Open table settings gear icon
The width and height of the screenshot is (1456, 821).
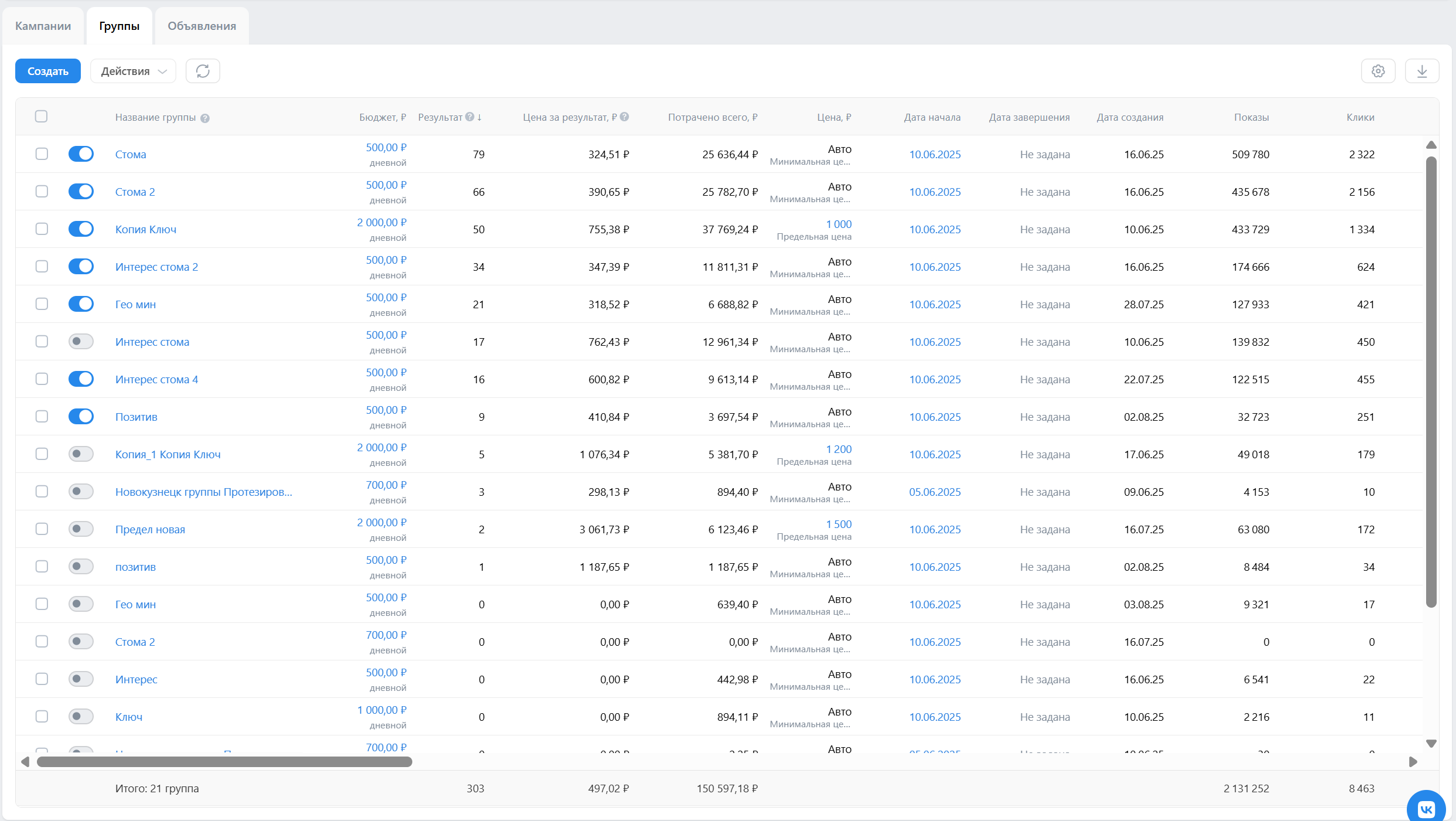[1378, 71]
